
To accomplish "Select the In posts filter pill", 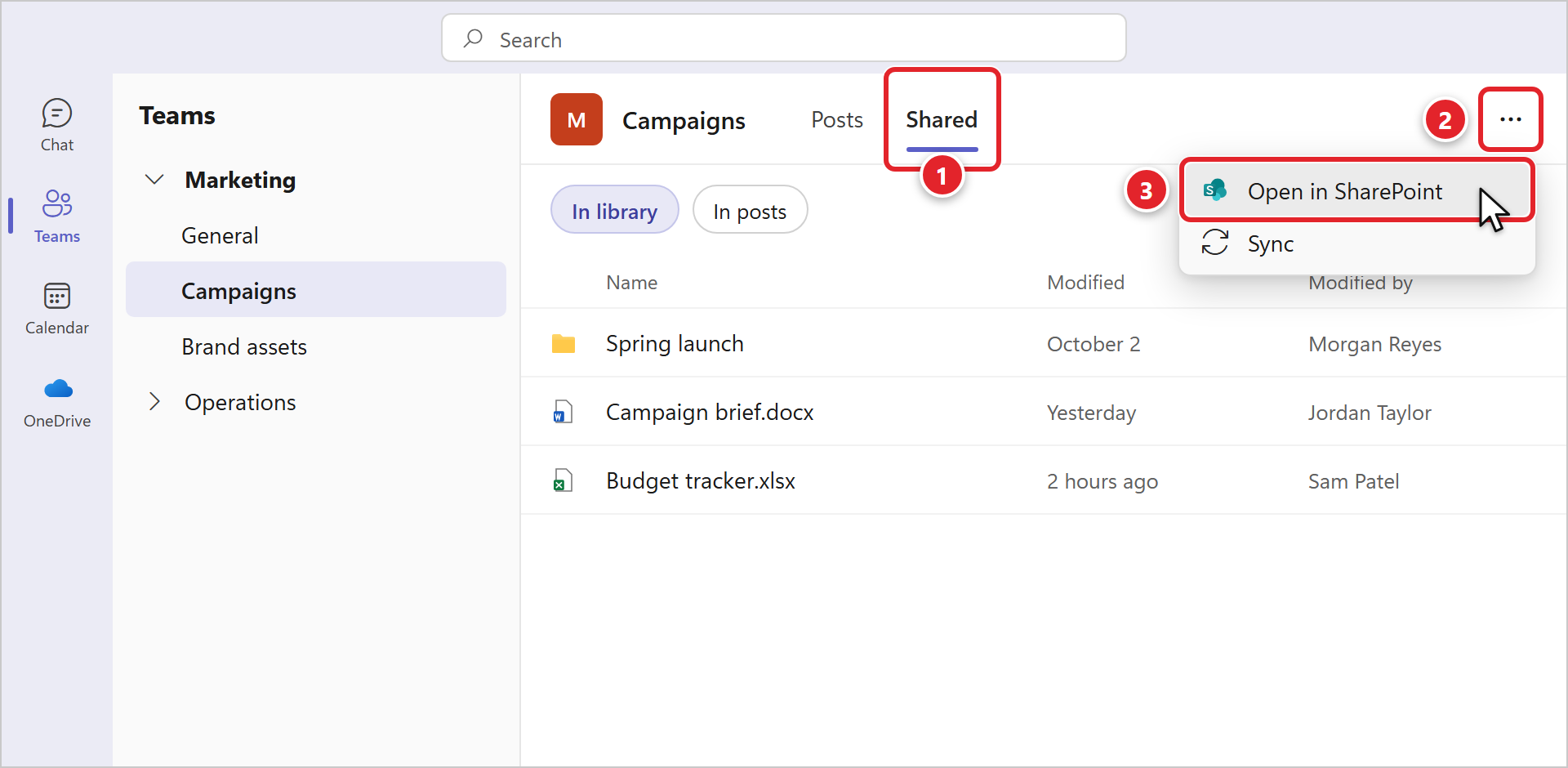I will click(x=750, y=209).
